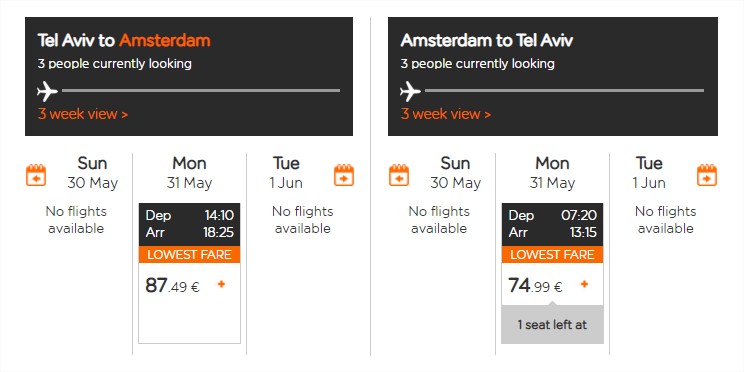Click the '1 seat left at' notice
Viewport: 744px width, 372px height.
pos(552,325)
